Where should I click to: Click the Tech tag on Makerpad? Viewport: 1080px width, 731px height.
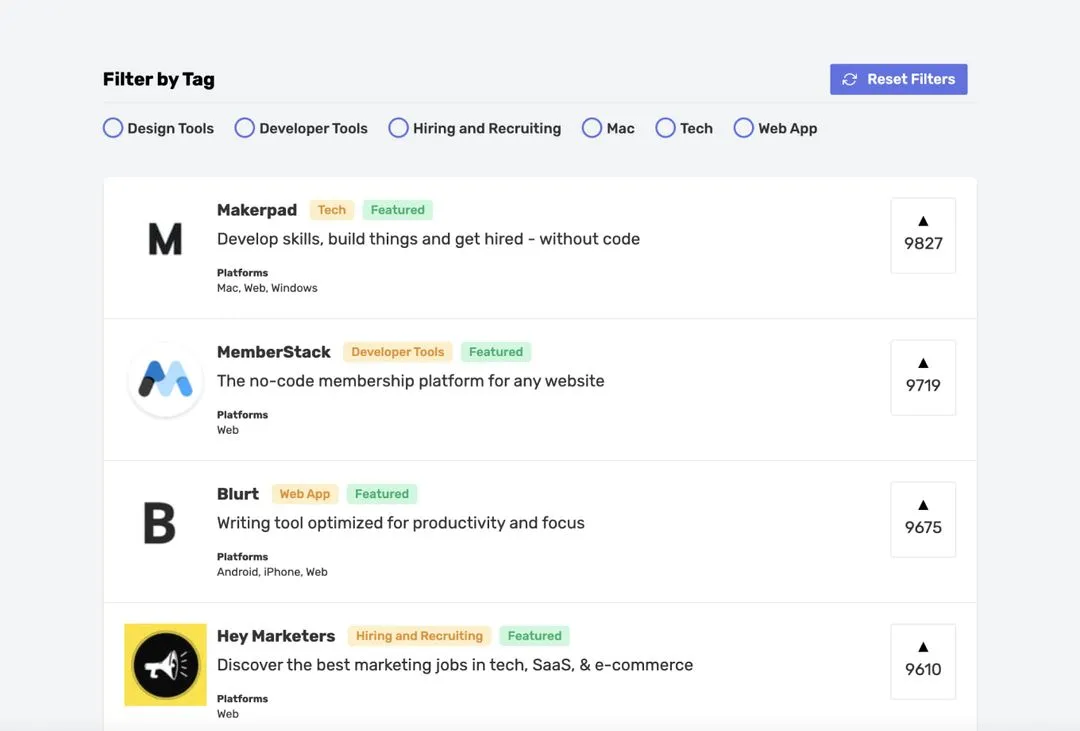tap(331, 210)
